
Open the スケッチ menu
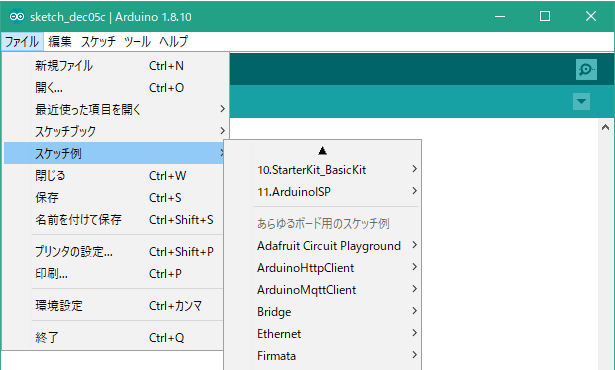click(x=98, y=42)
